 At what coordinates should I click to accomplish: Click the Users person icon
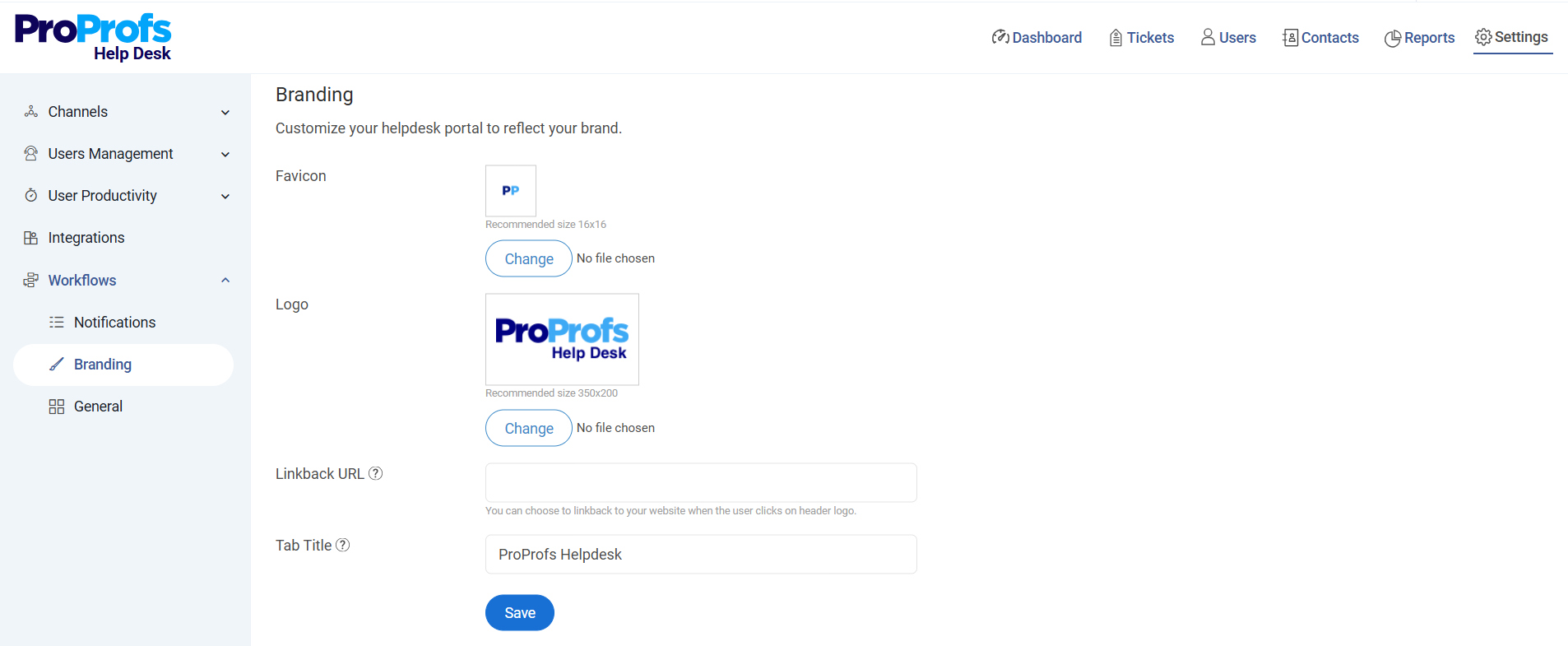click(1208, 37)
